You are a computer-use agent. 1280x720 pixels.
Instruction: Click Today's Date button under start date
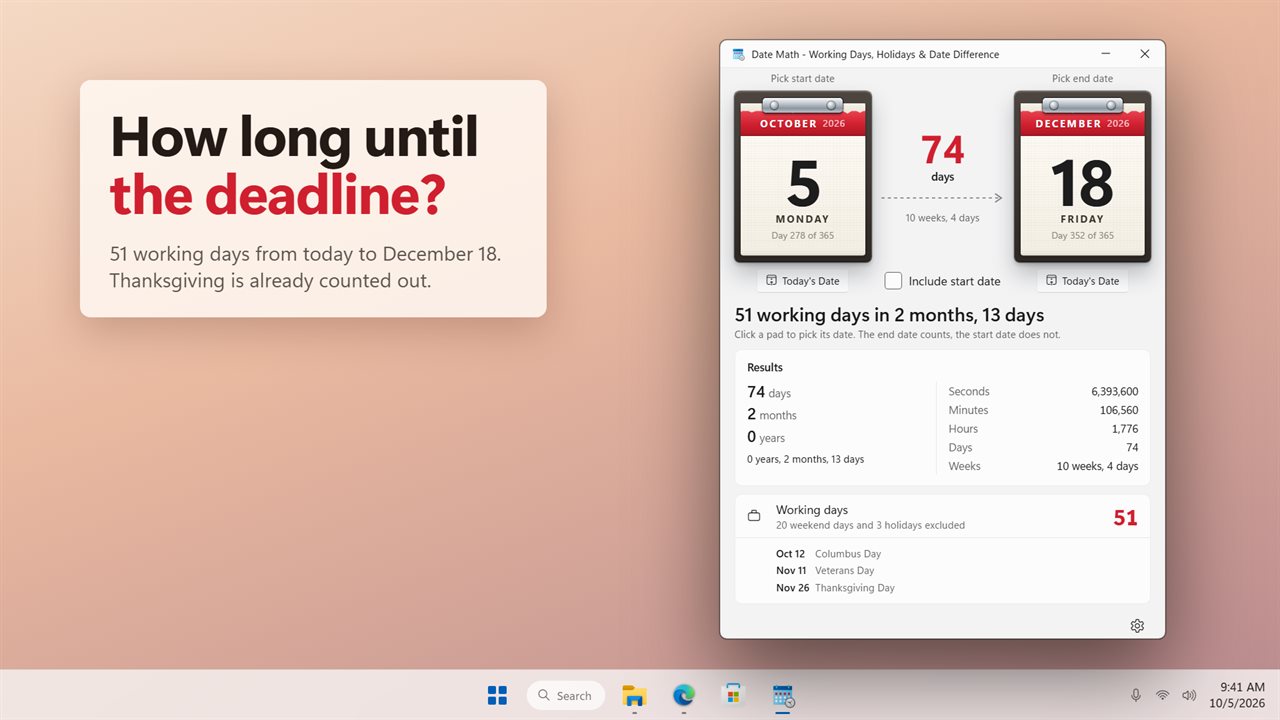pos(803,281)
